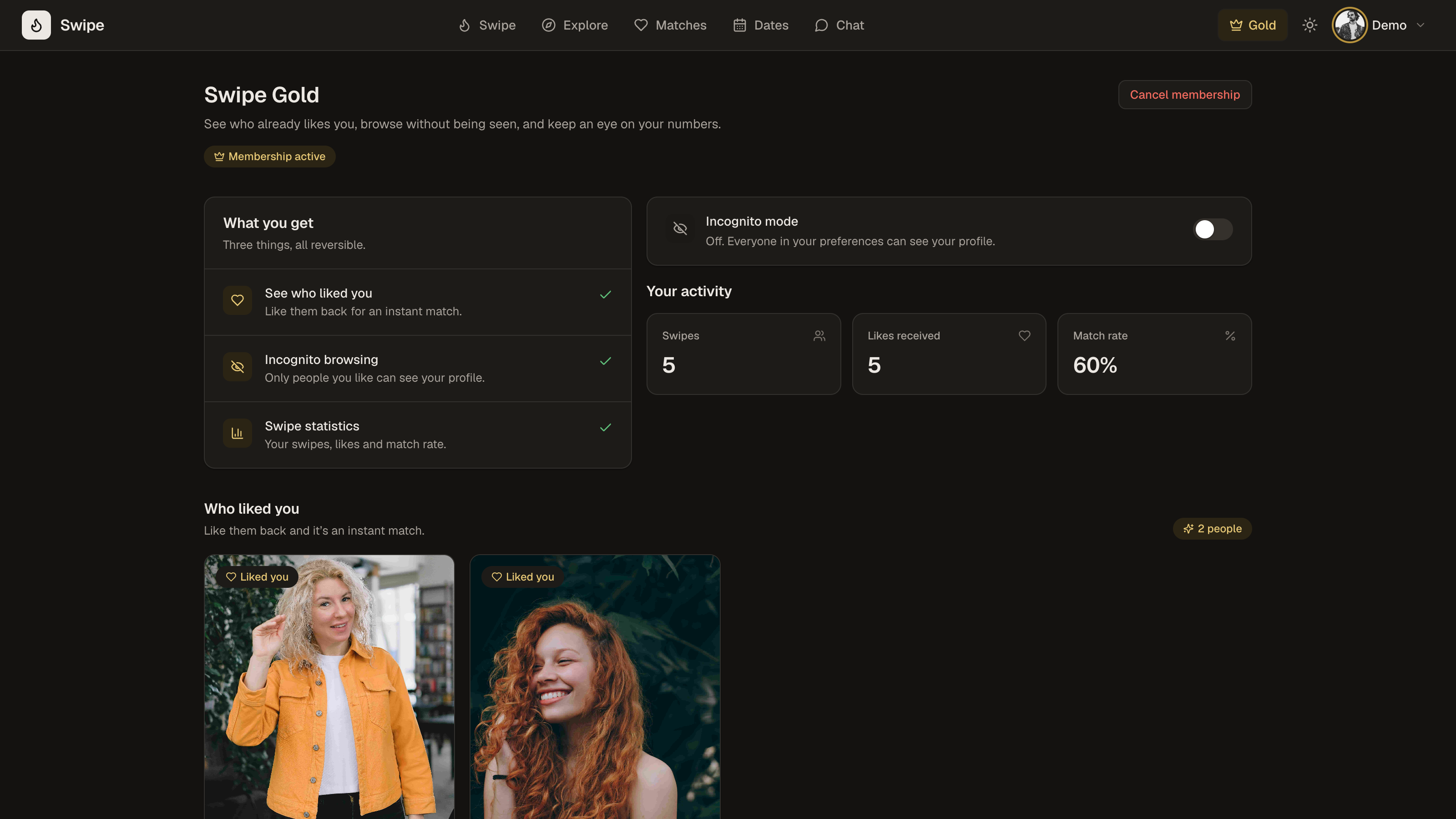Go to the Explore tab

(575, 25)
